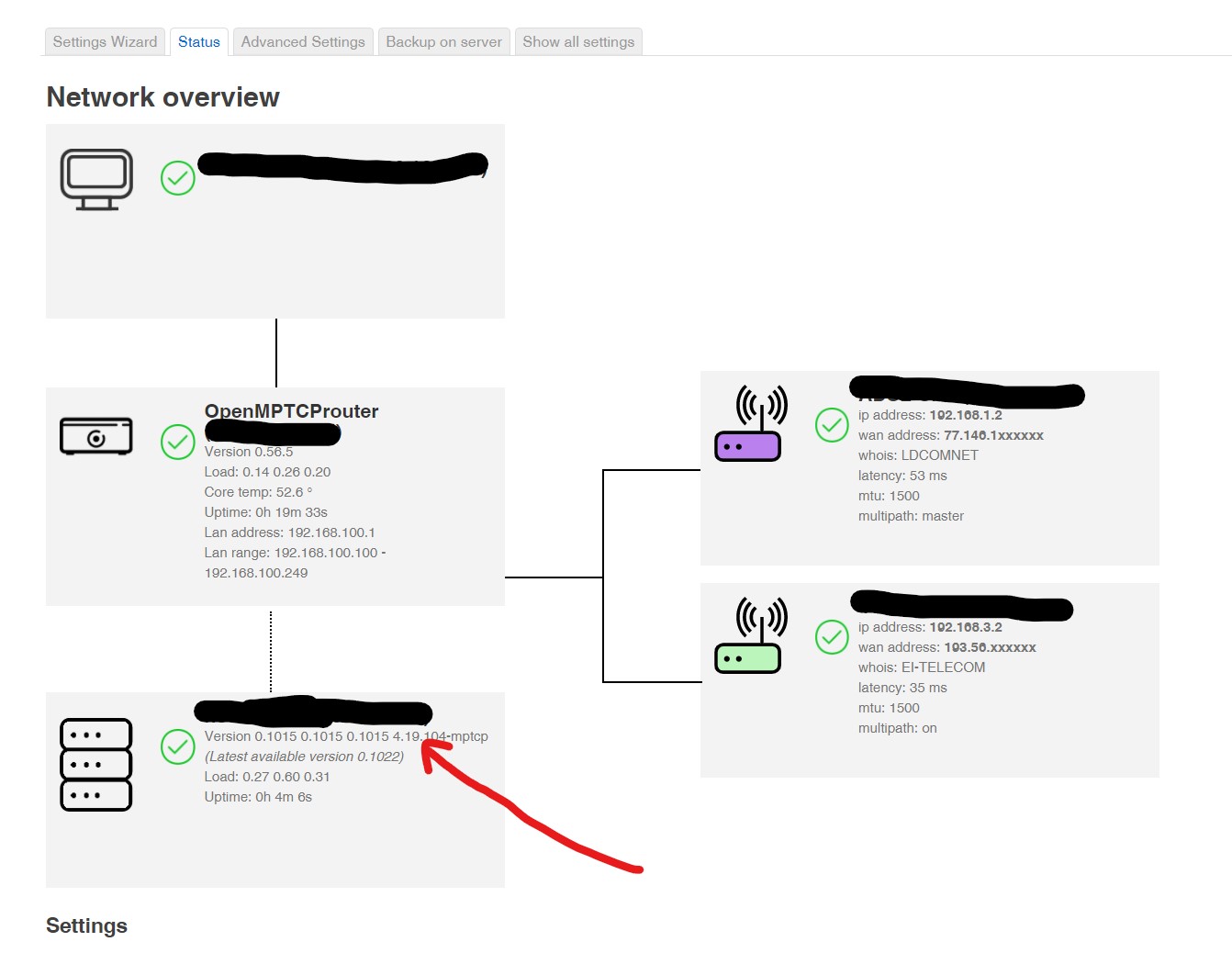This screenshot has height=953, width=1232.
Task: Click 'whois: EI-TELECOM' text
Action: [x=922, y=667]
